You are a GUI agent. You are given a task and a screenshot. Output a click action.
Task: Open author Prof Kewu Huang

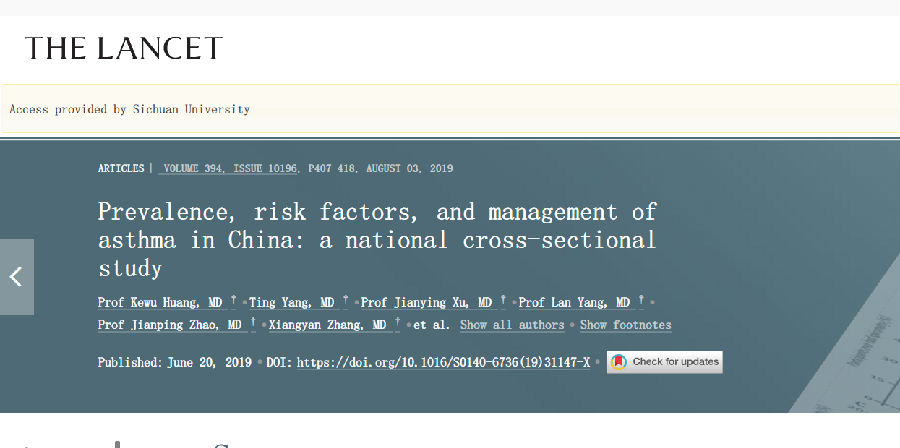tap(160, 303)
